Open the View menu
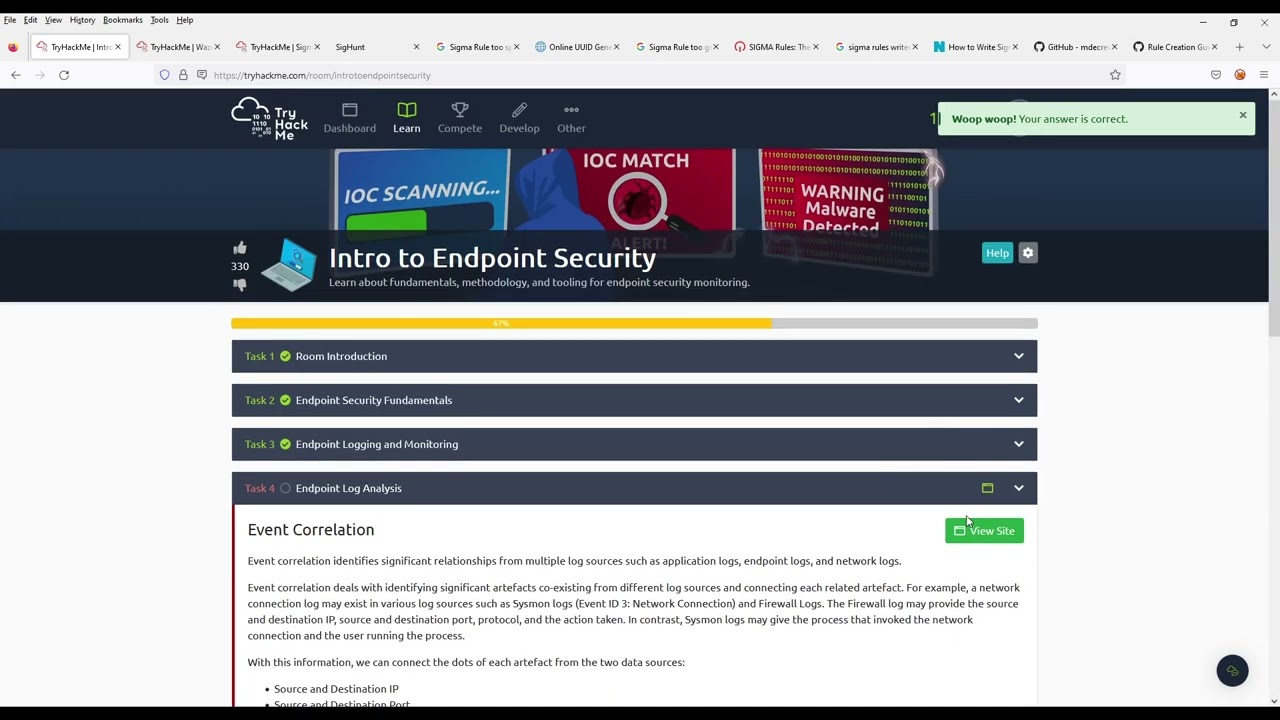1280x720 pixels. pyautogui.click(x=53, y=20)
